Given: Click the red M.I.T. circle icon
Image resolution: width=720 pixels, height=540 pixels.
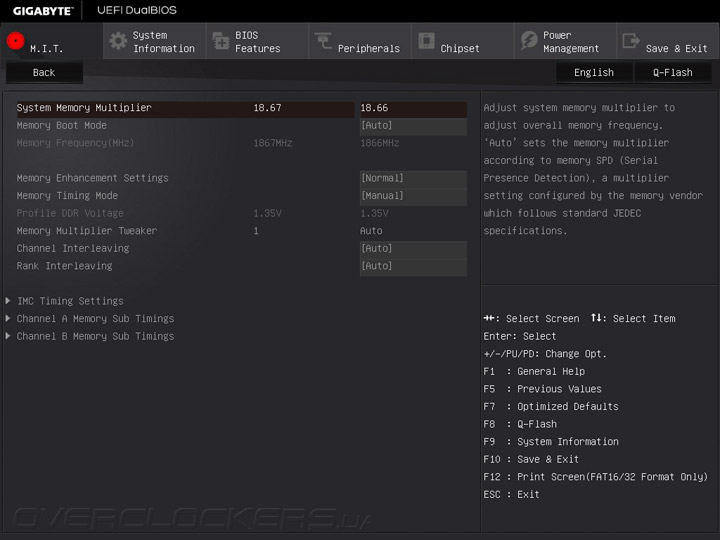Looking at the screenshot, I should [16, 41].
